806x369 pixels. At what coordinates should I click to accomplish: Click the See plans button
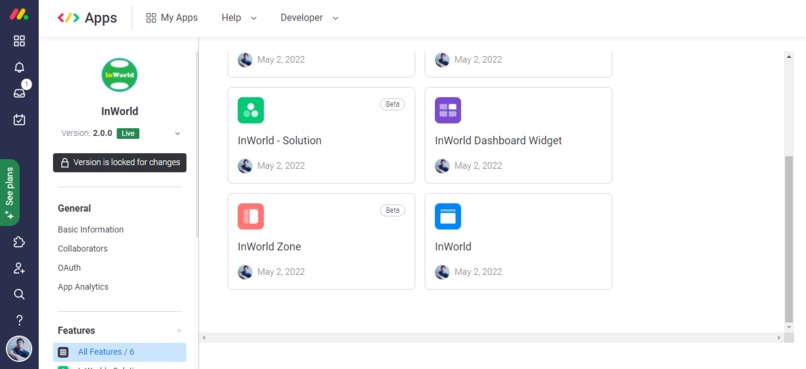[x=10, y=193]
